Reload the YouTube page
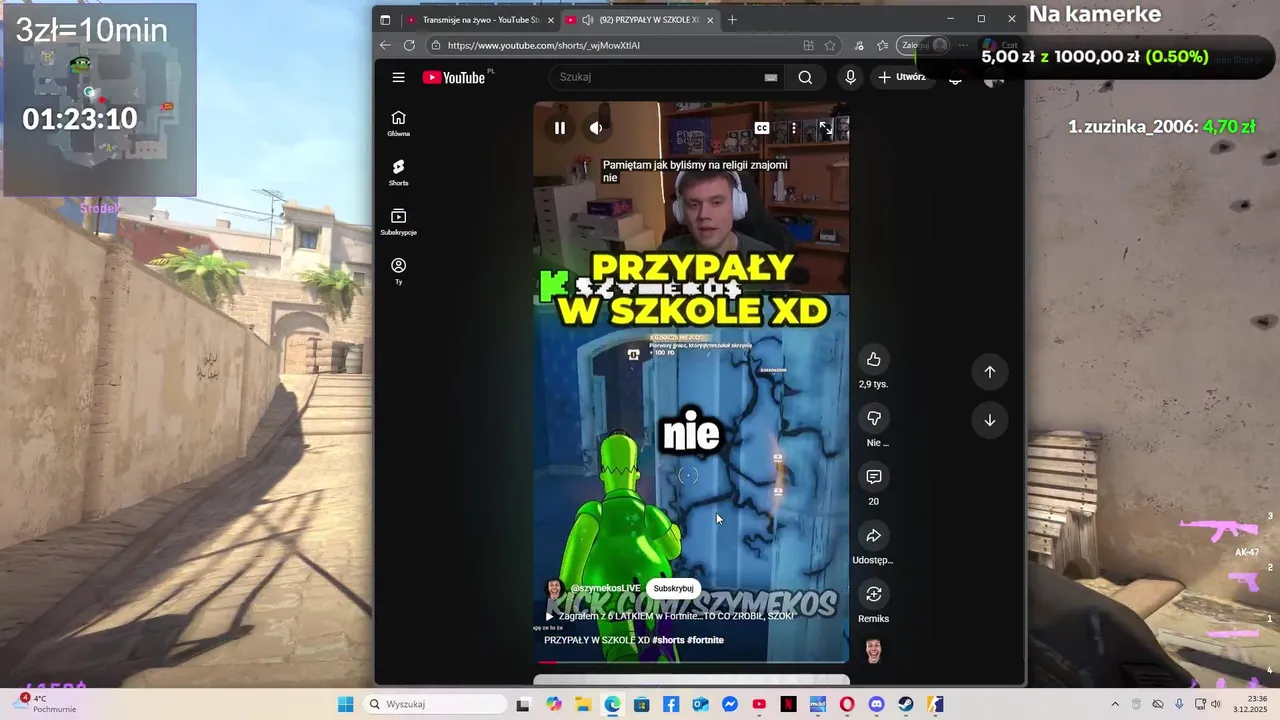This screenshot has width=1280, height=720. [409, 45]
